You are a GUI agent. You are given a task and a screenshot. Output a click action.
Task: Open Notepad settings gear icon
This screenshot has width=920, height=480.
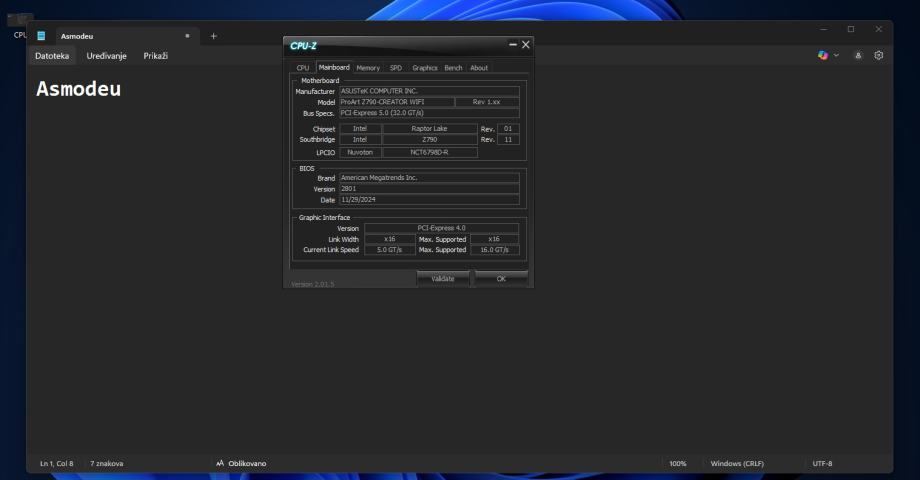[878, 55]
